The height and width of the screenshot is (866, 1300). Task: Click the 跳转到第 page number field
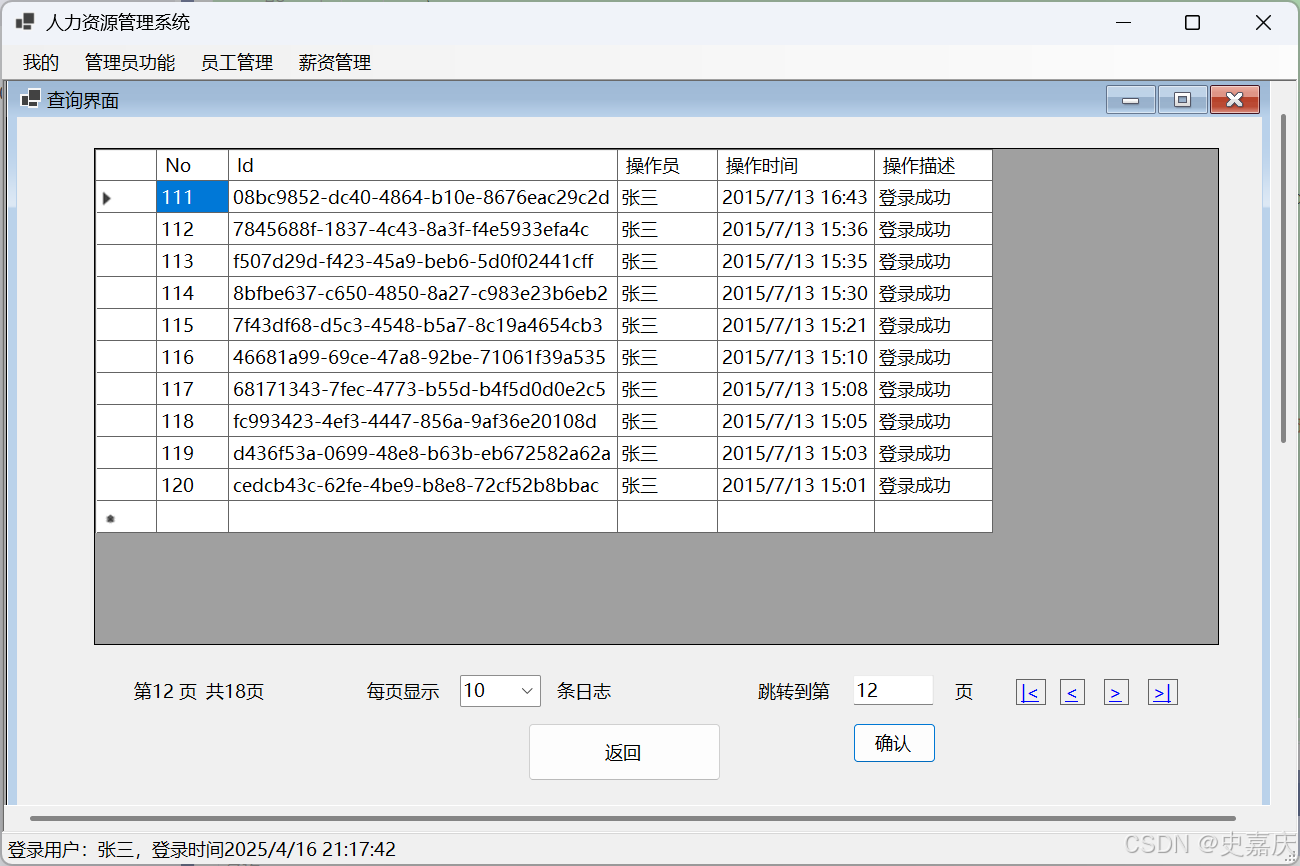[x=893, y=690]
